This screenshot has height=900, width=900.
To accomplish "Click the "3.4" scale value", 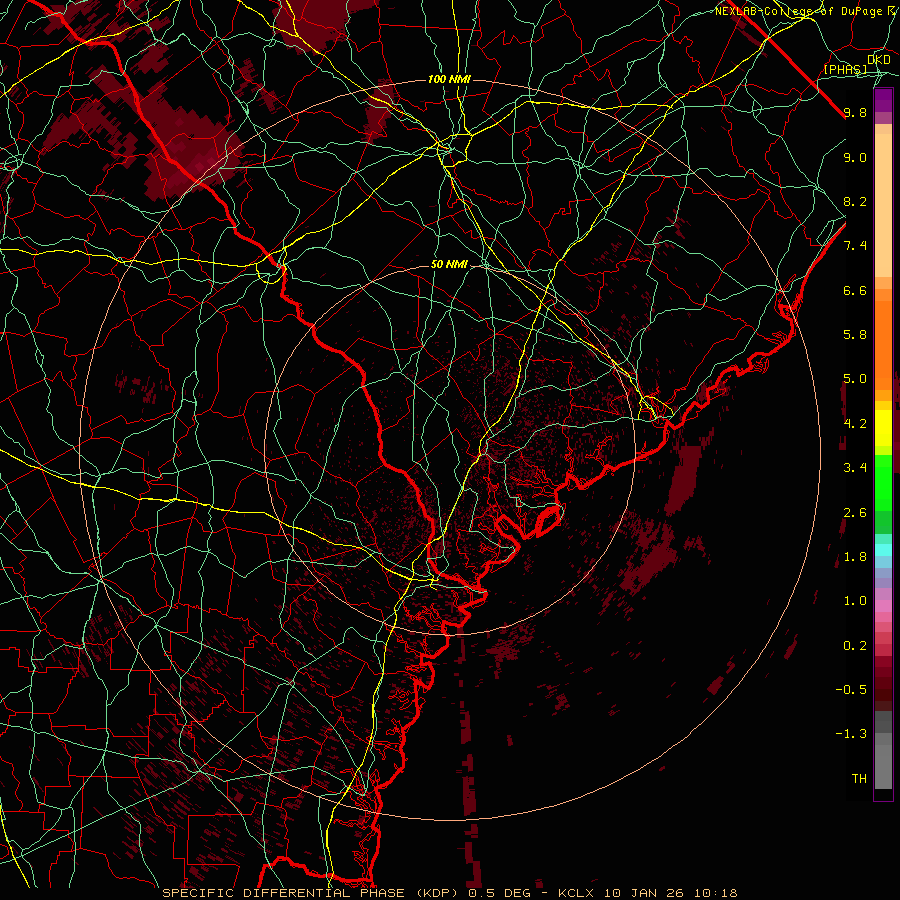I will [855, 468].
